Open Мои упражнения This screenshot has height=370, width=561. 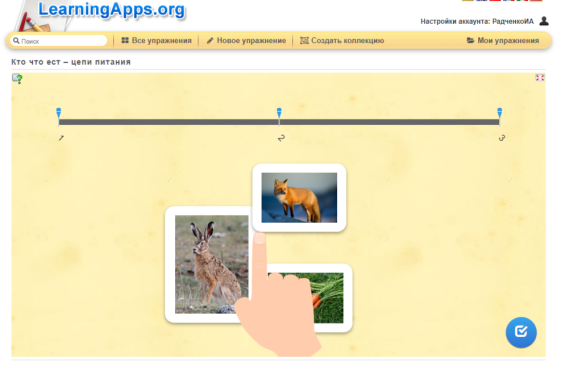503,40
